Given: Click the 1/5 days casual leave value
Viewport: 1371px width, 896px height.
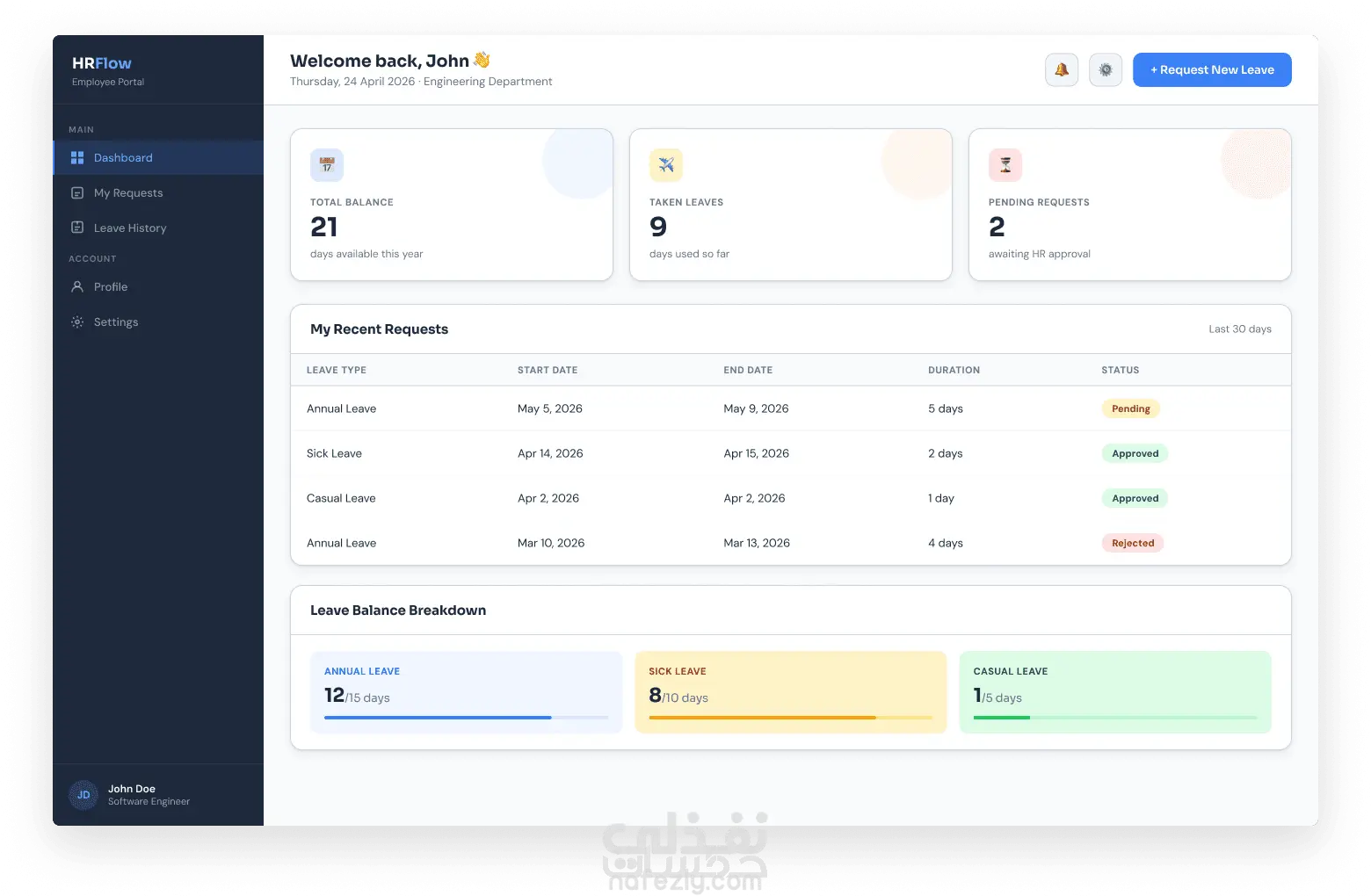Looking at the screenshot, I should 997,696.
